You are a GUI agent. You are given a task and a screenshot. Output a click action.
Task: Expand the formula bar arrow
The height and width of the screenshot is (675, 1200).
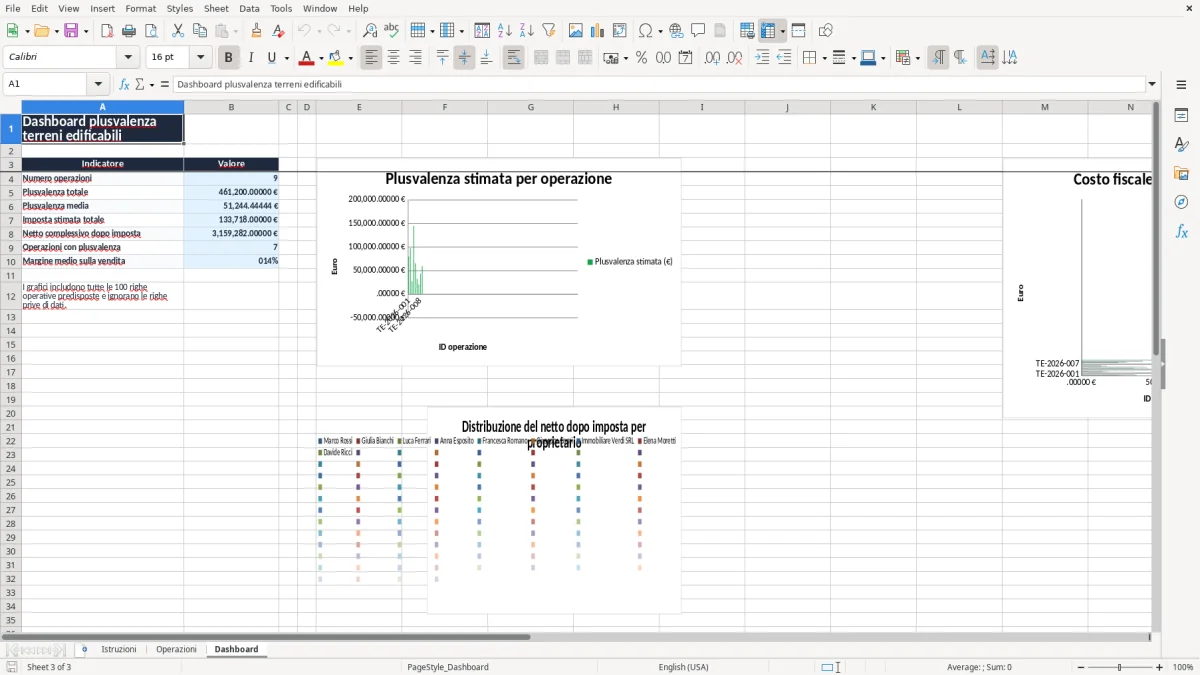point(1152,84)
